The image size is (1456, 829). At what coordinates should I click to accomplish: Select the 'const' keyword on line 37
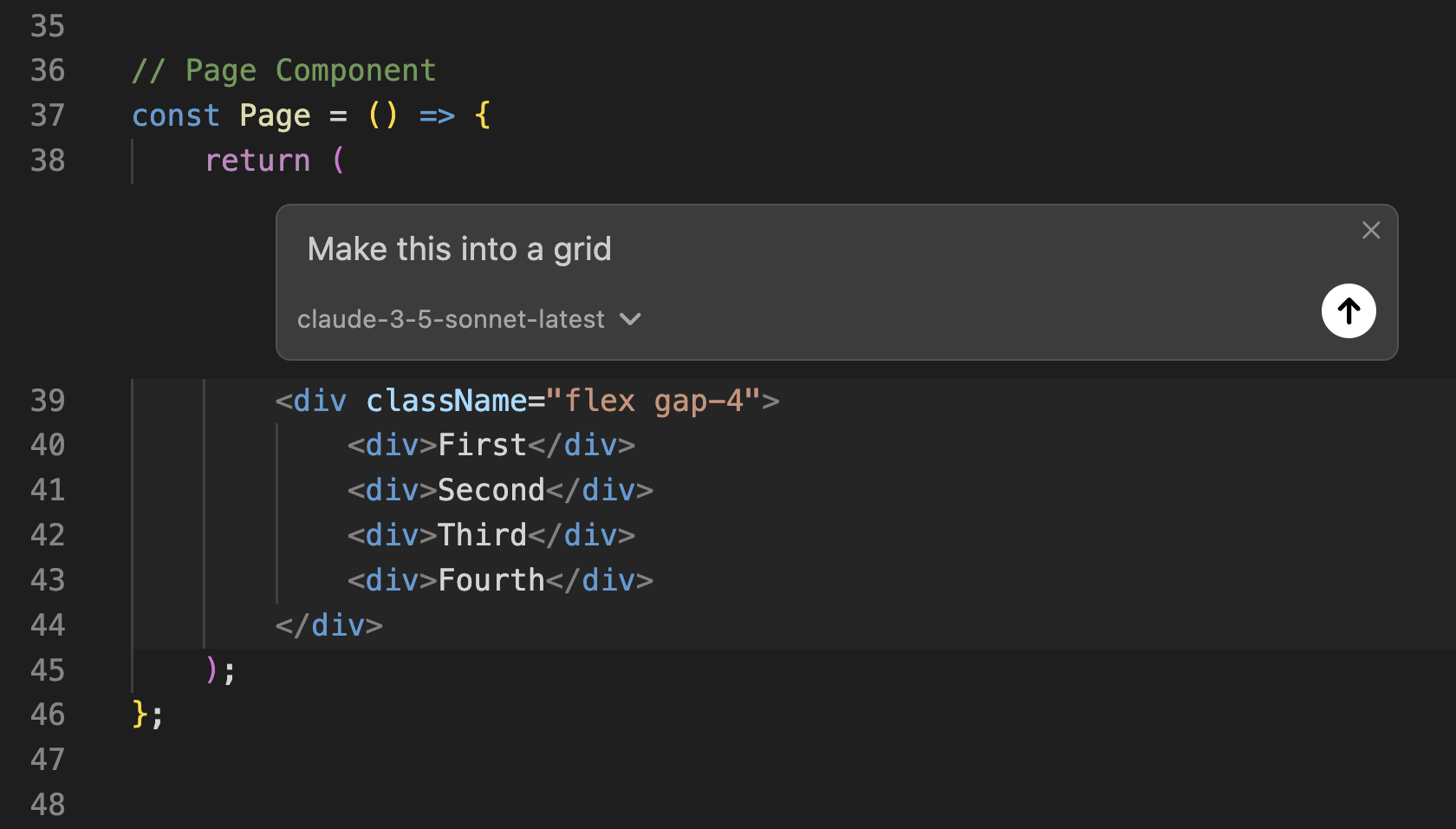175,114
